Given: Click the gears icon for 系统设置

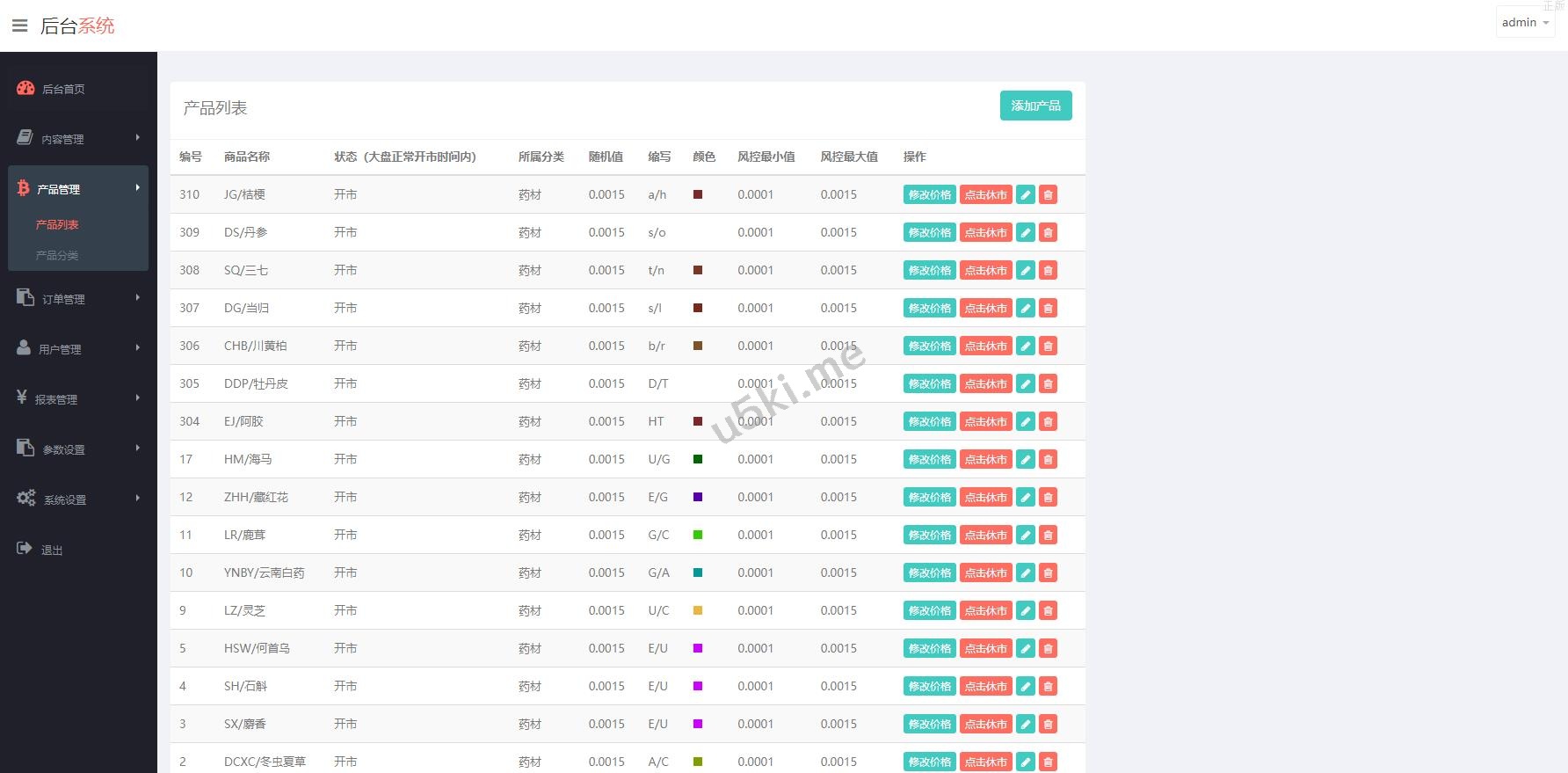Looking at the screenshot, I should coord(25,498).
